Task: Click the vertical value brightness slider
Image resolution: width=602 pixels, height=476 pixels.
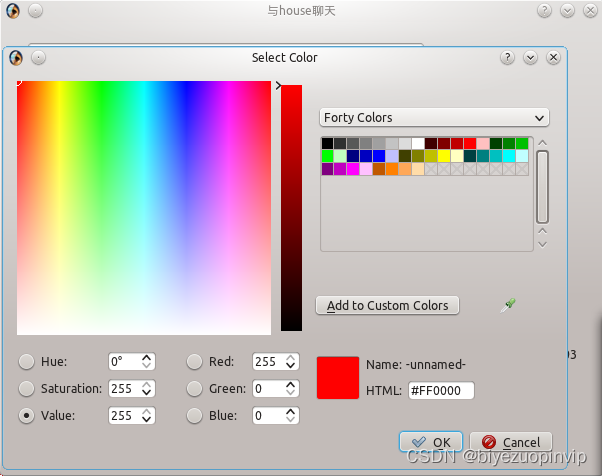Action: [291, 208]
